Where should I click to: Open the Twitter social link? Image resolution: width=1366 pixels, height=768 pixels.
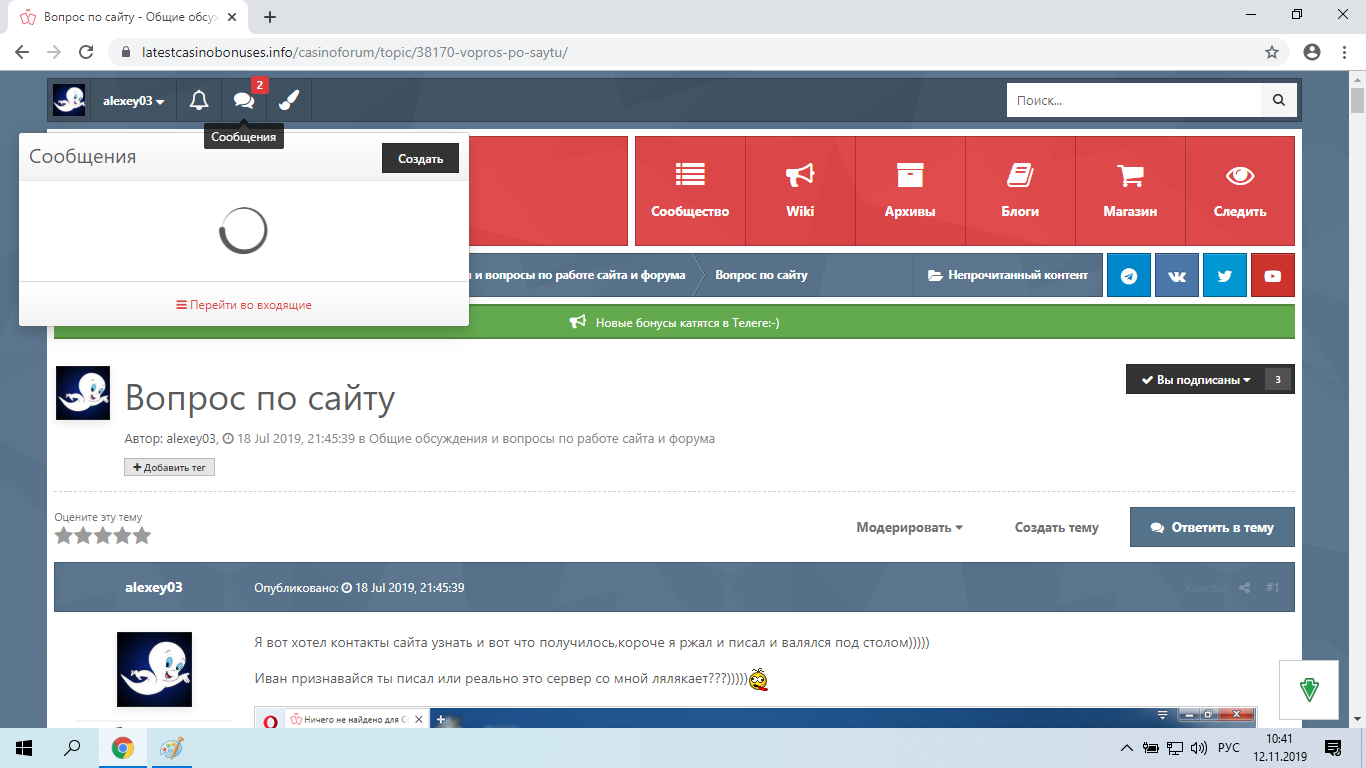click(1224, 276)
